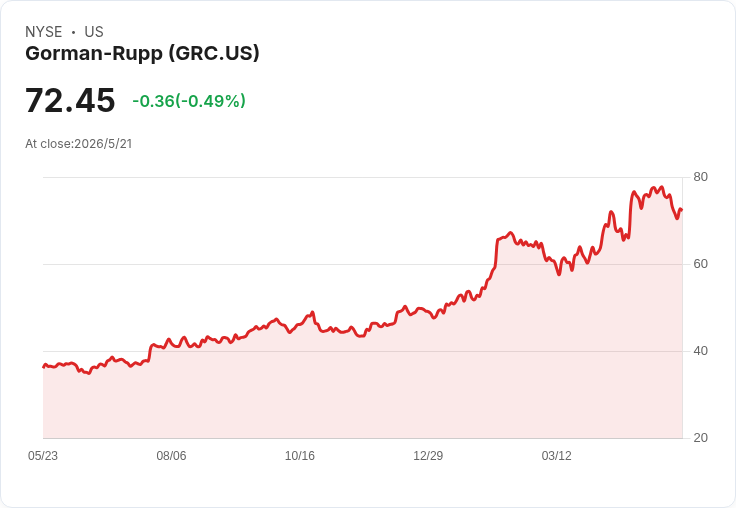Click the Gorman-Rupp (GRC.US) title
736x508 pixels.
pos(142,54)
